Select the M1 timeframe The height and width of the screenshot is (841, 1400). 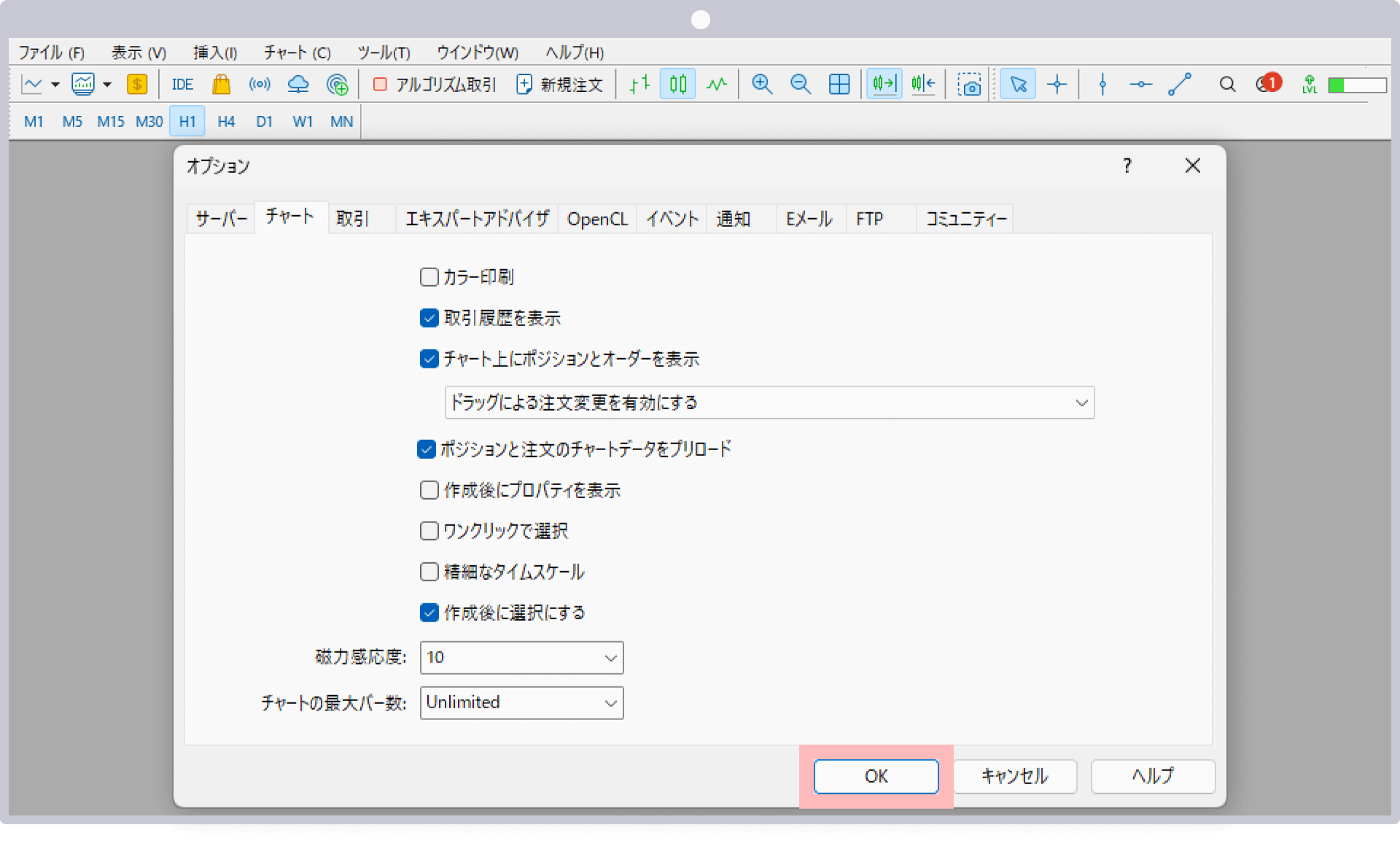point(34,122)
